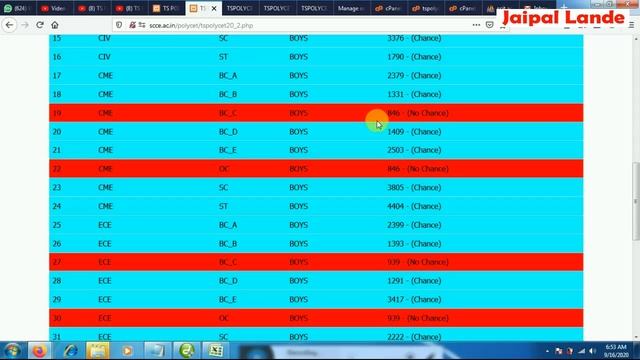The height and width of the screenshot is (360, 640).
Task: Click '3417 - (Chance)' in row 29
Action: pos(414,300)
